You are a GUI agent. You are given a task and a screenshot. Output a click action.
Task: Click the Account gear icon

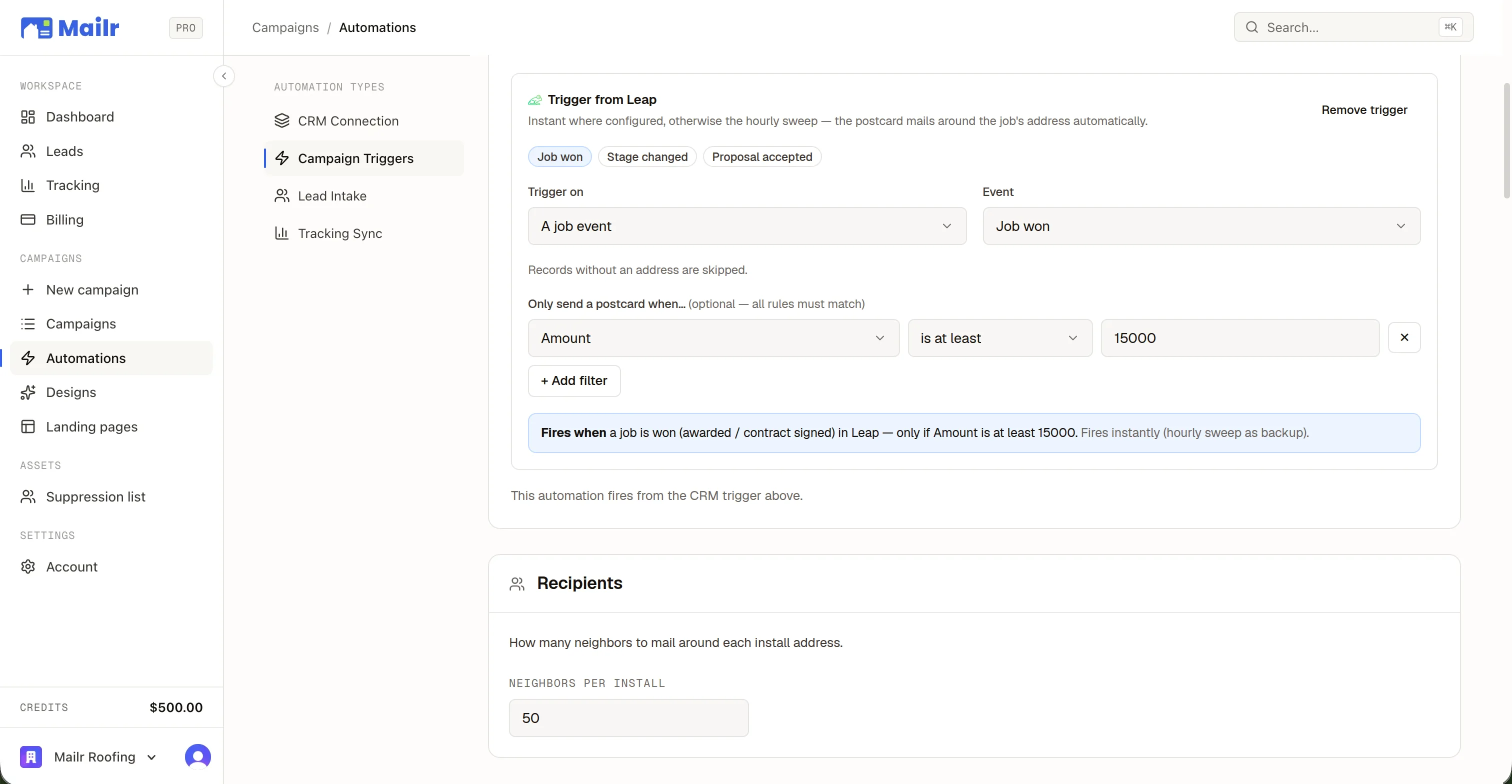(x=27, y=566)
